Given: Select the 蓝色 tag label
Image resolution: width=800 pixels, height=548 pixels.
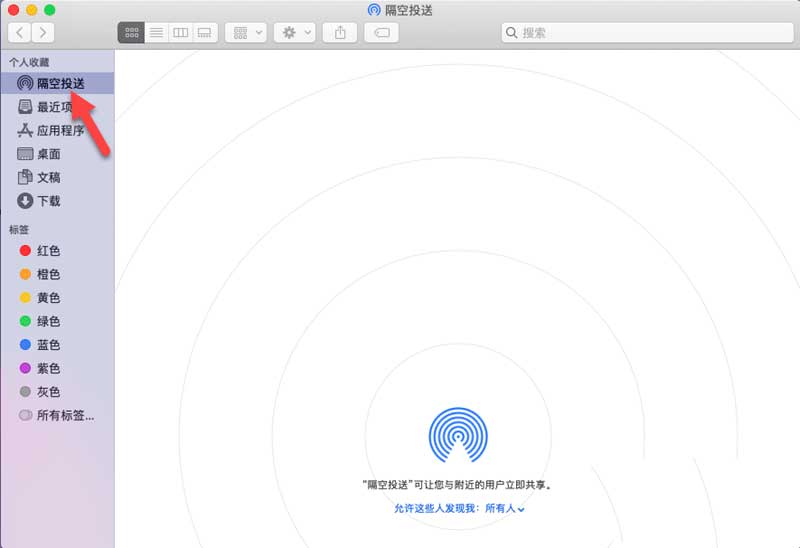Looking at the screenshot, I should point(48,344).
